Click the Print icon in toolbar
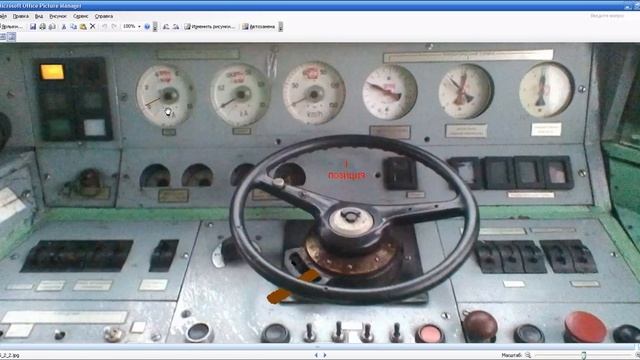The height and width of the screenshot is (360, 640). (x=42, y=27)
